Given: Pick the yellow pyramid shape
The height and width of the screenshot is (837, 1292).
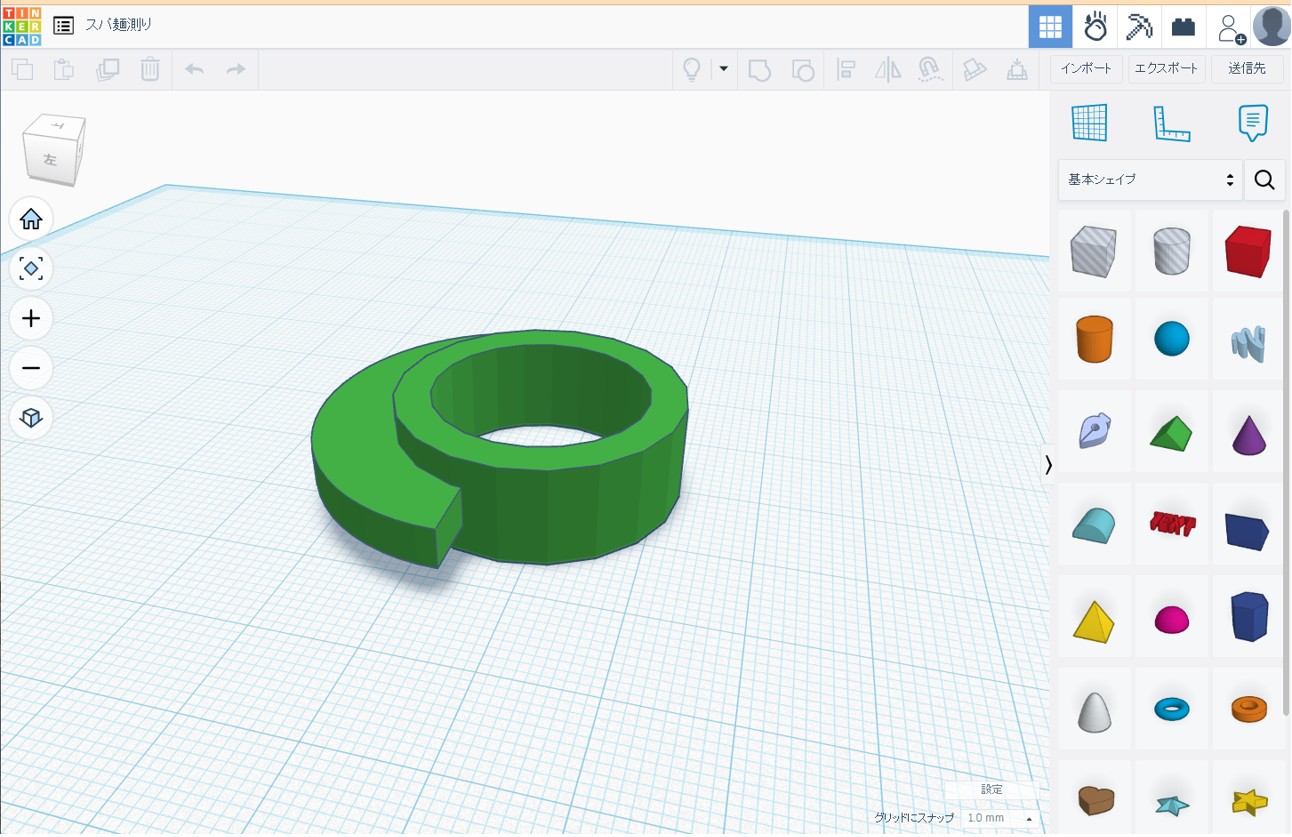Looking at the screenshot, I should click(x=1093, y=619).
